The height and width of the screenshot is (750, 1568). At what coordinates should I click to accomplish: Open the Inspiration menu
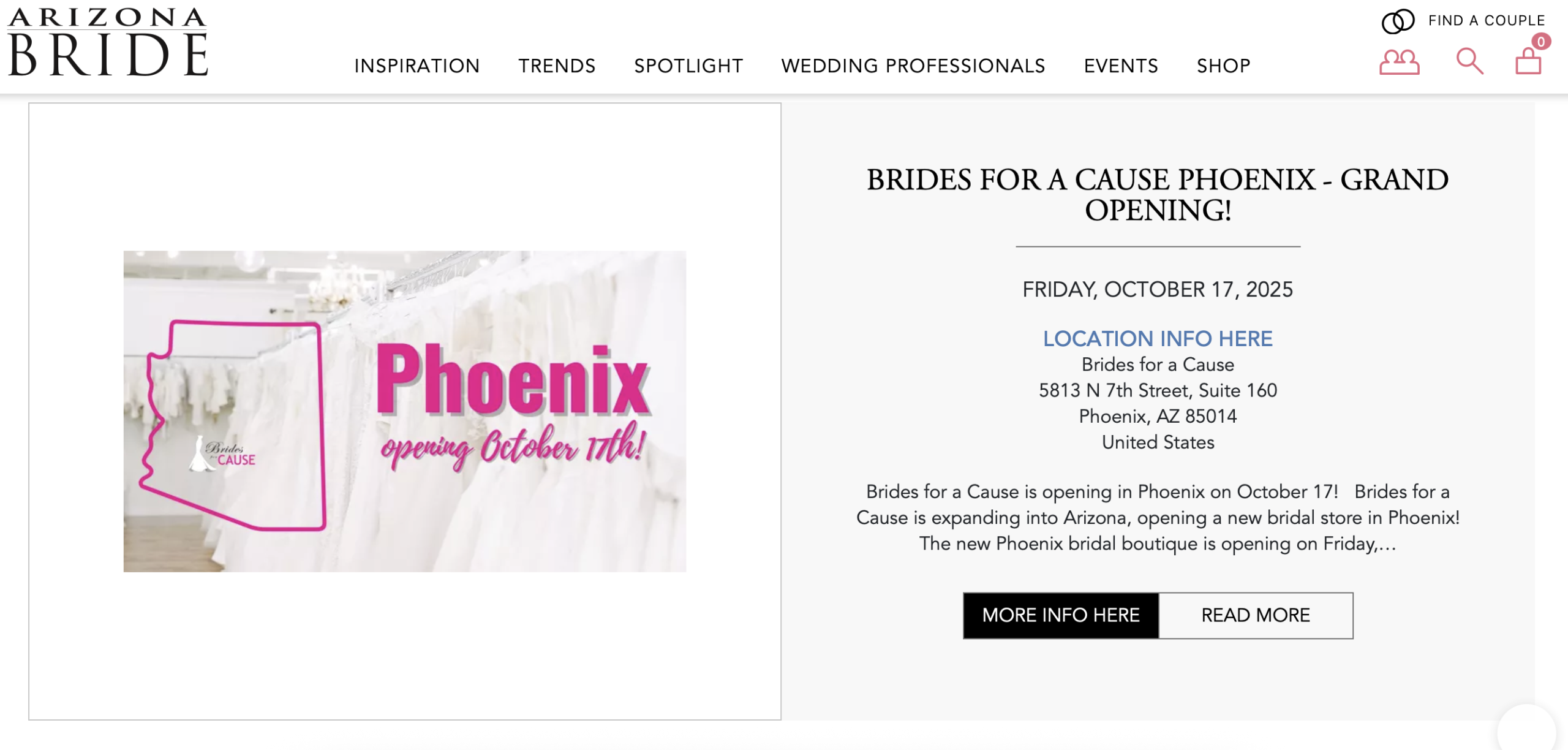(417, 66)
